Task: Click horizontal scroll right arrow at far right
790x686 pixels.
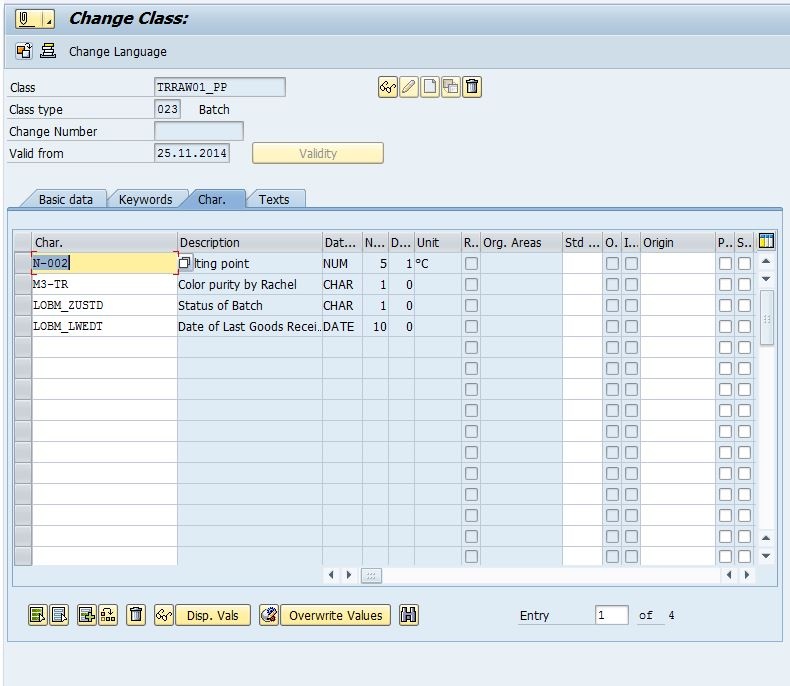Action: (747, 575)
